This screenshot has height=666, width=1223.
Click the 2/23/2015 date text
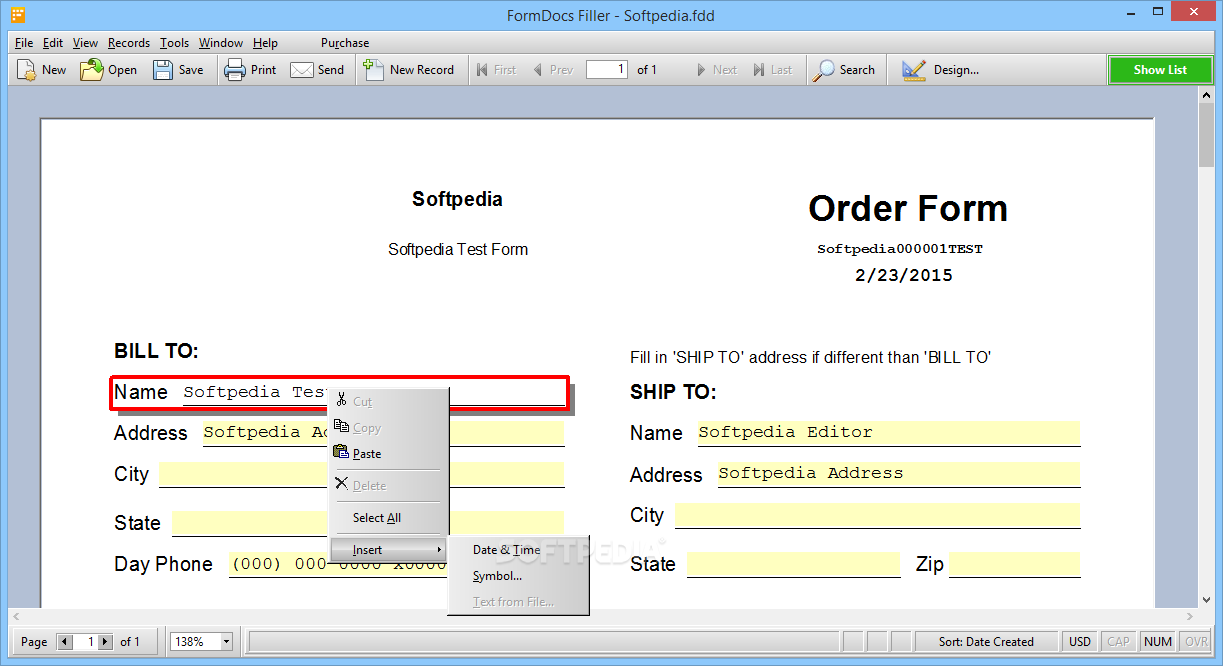coord(904,276)
